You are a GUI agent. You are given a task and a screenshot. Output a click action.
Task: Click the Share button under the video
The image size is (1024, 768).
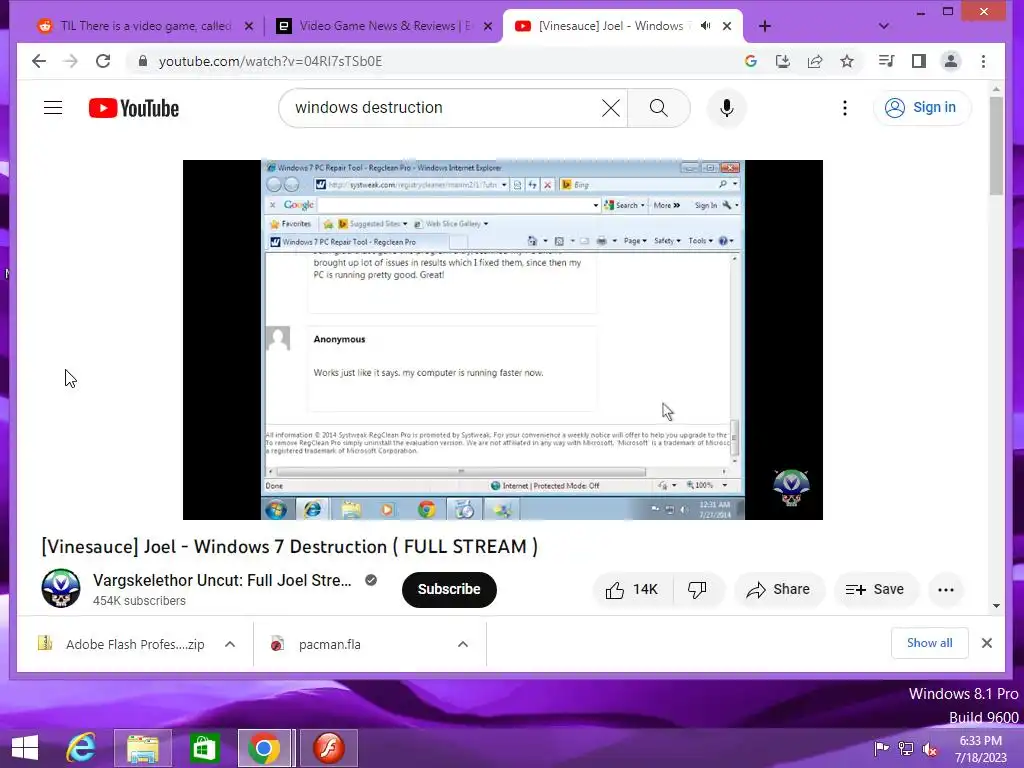coord(778,590)
